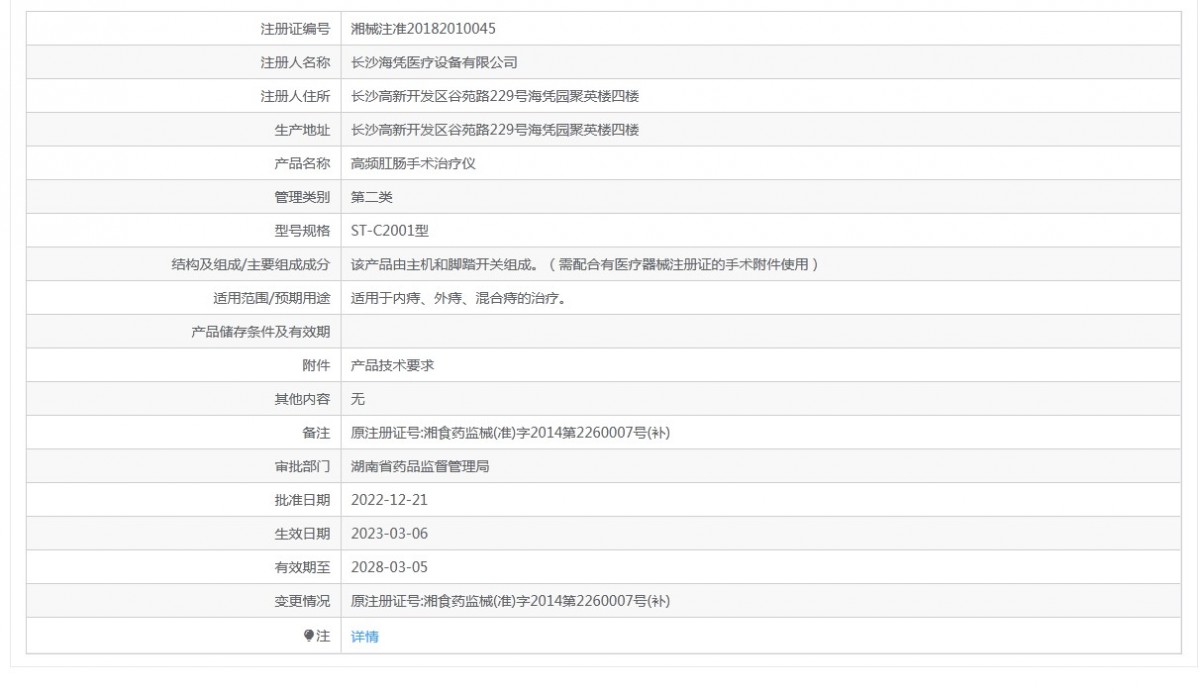
Task: Select the 型号规格 label
Action: coord(302,231)
